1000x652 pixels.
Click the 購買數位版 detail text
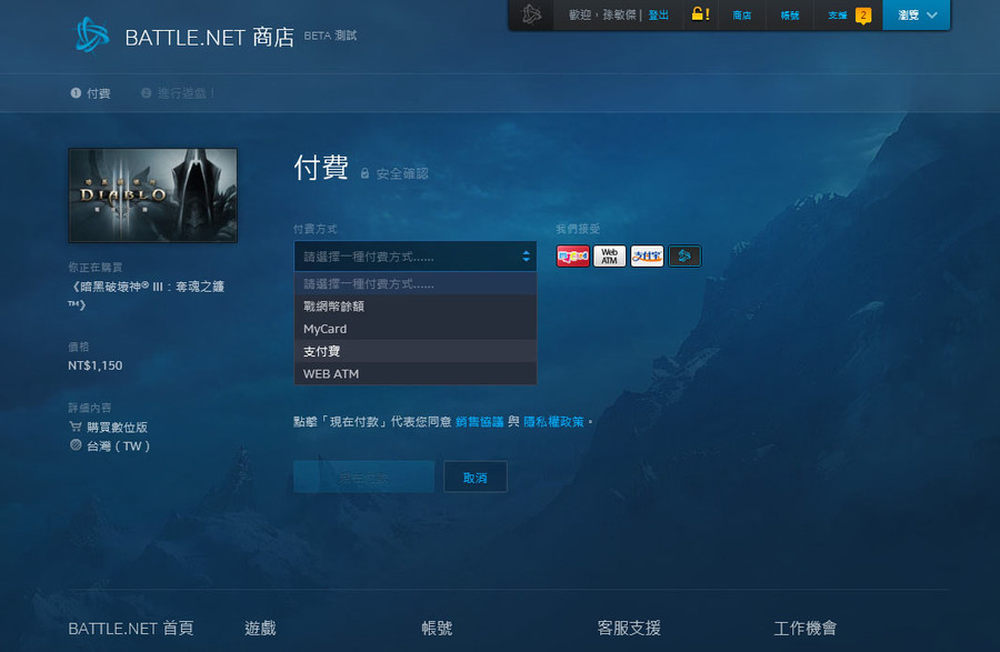[117, 427]
